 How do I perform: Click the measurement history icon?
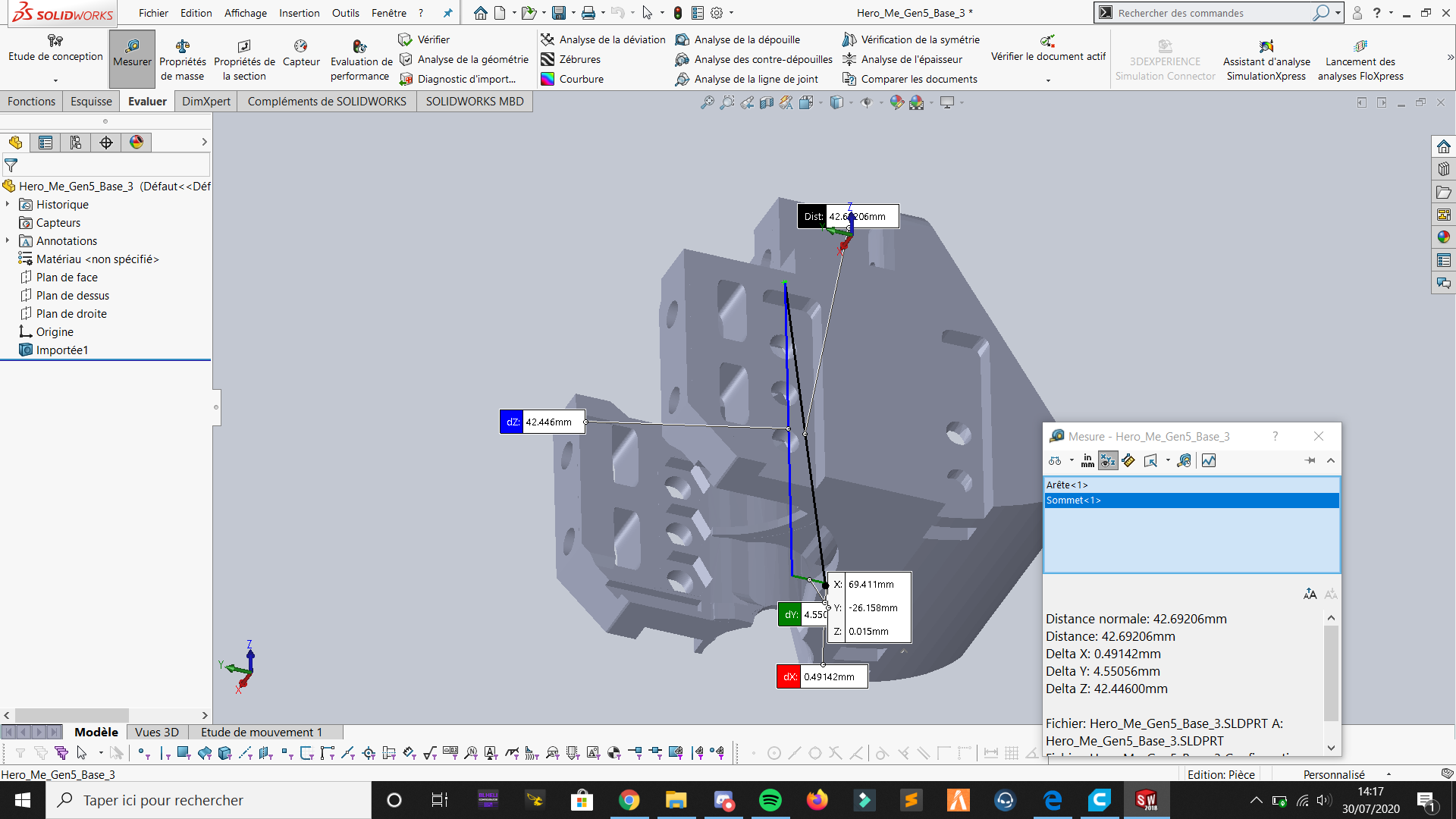coord(1184,460)
